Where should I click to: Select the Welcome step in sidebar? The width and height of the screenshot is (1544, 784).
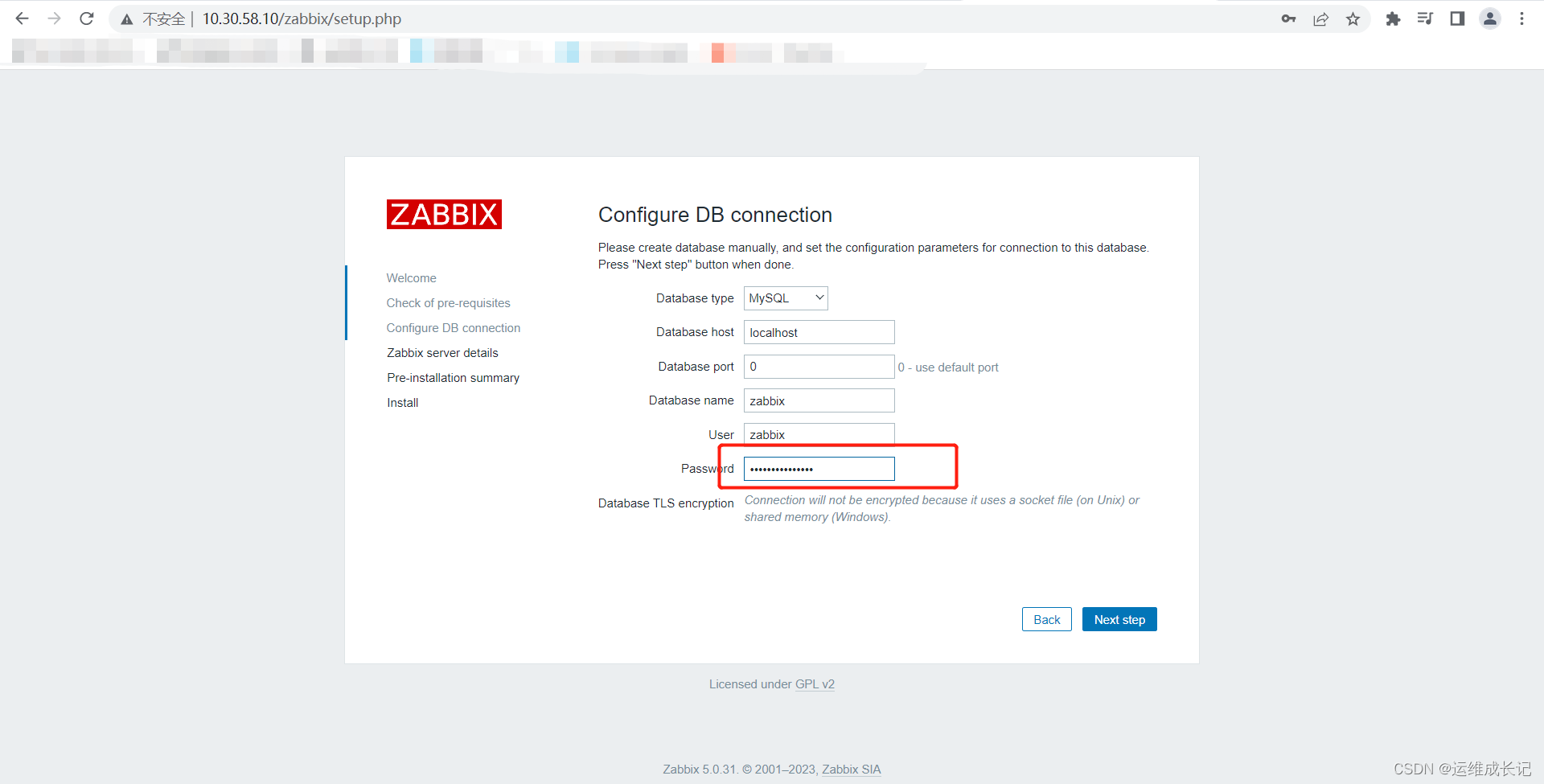coord(411,278)
